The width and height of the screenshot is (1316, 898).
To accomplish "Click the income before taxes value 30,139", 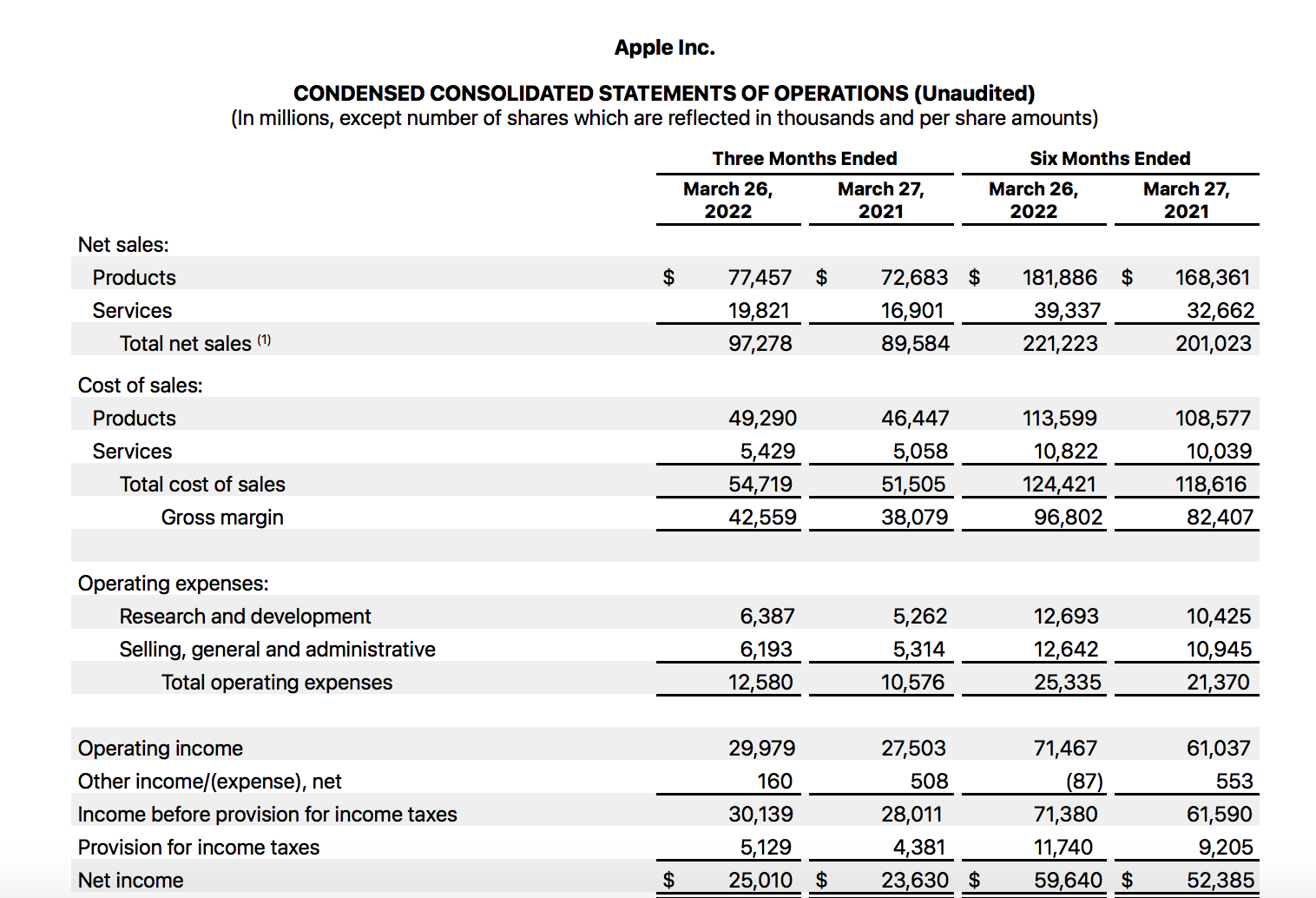I will point(760,815).
